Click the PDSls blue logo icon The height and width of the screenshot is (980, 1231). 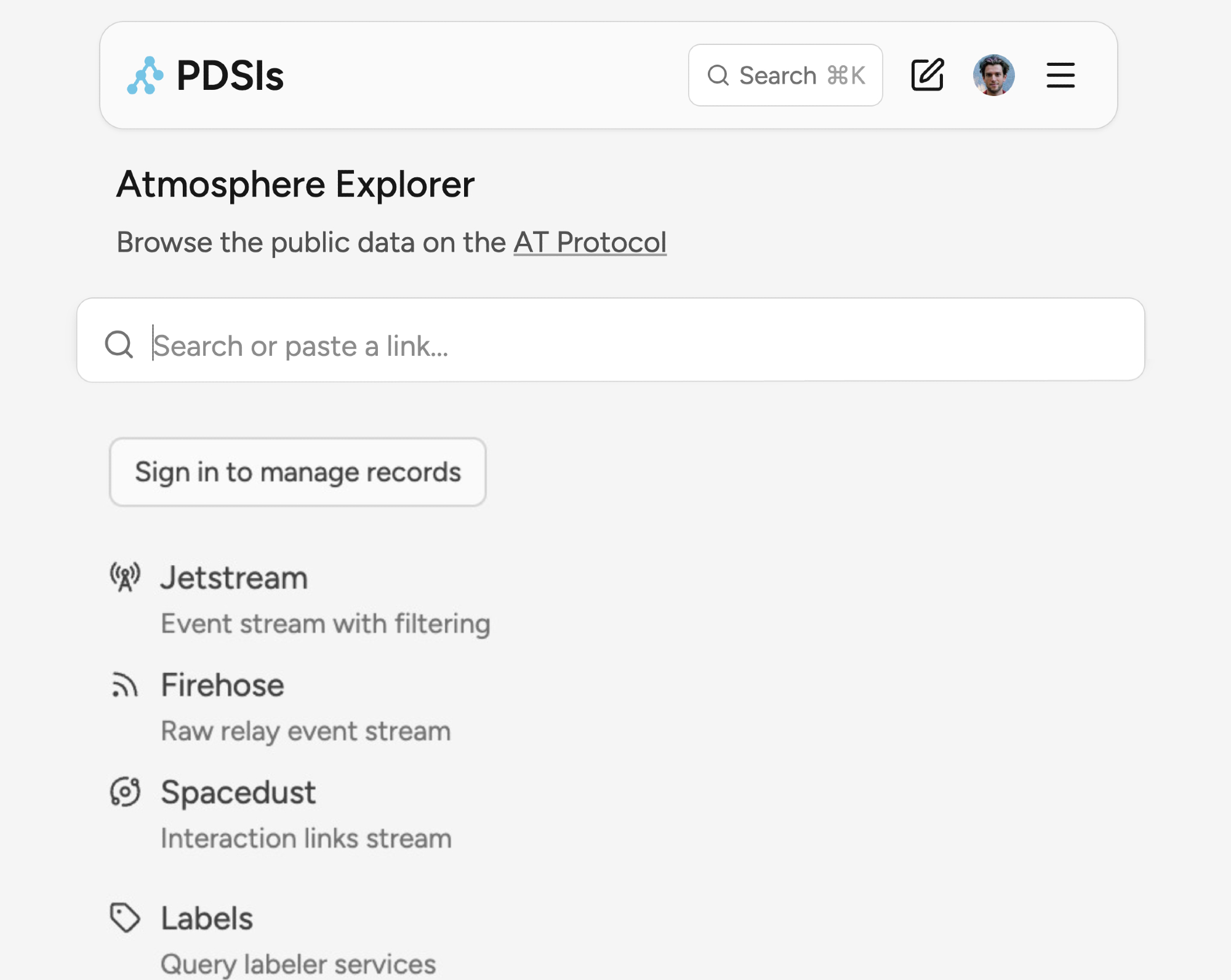(145, 76)
